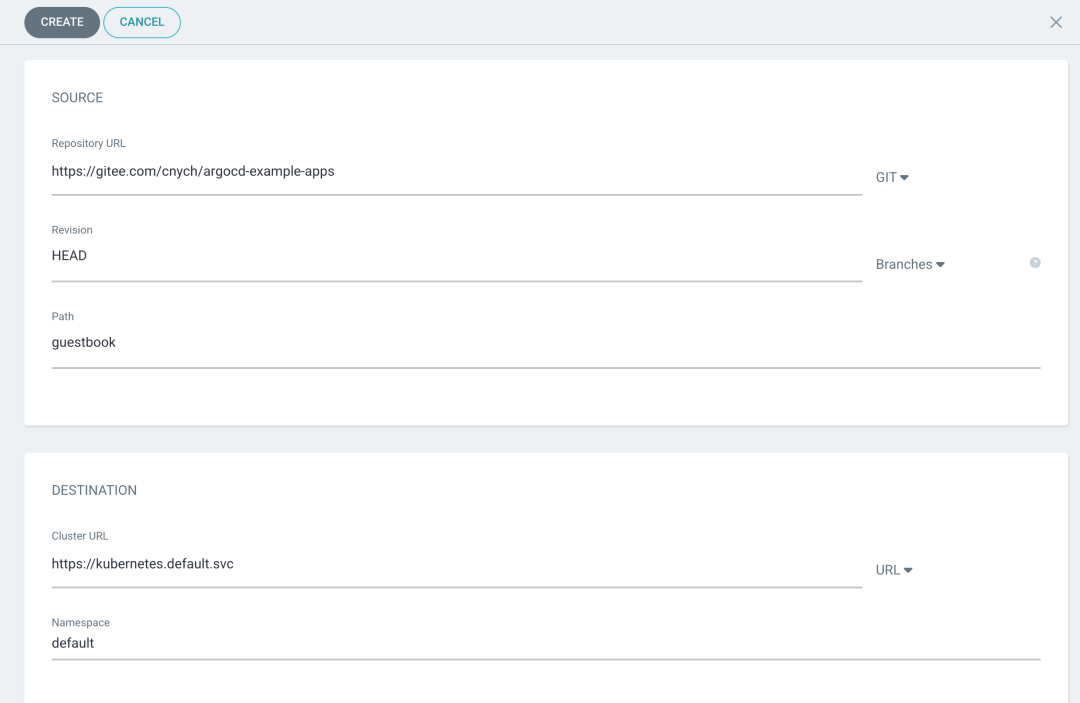Open the Branches revision type dropdown
1080x703 pixels.
click(910, 265)
